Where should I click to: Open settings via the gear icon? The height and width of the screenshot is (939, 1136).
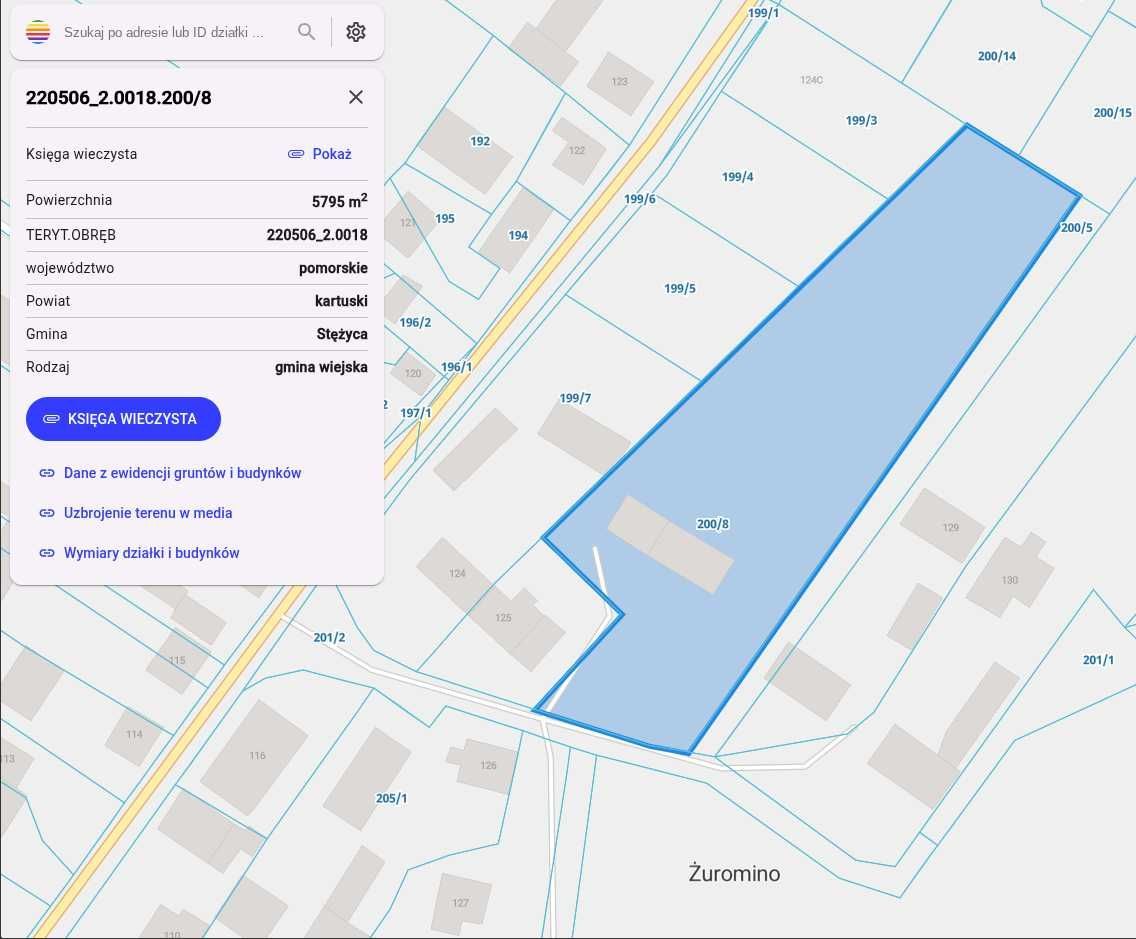point(356,32)
